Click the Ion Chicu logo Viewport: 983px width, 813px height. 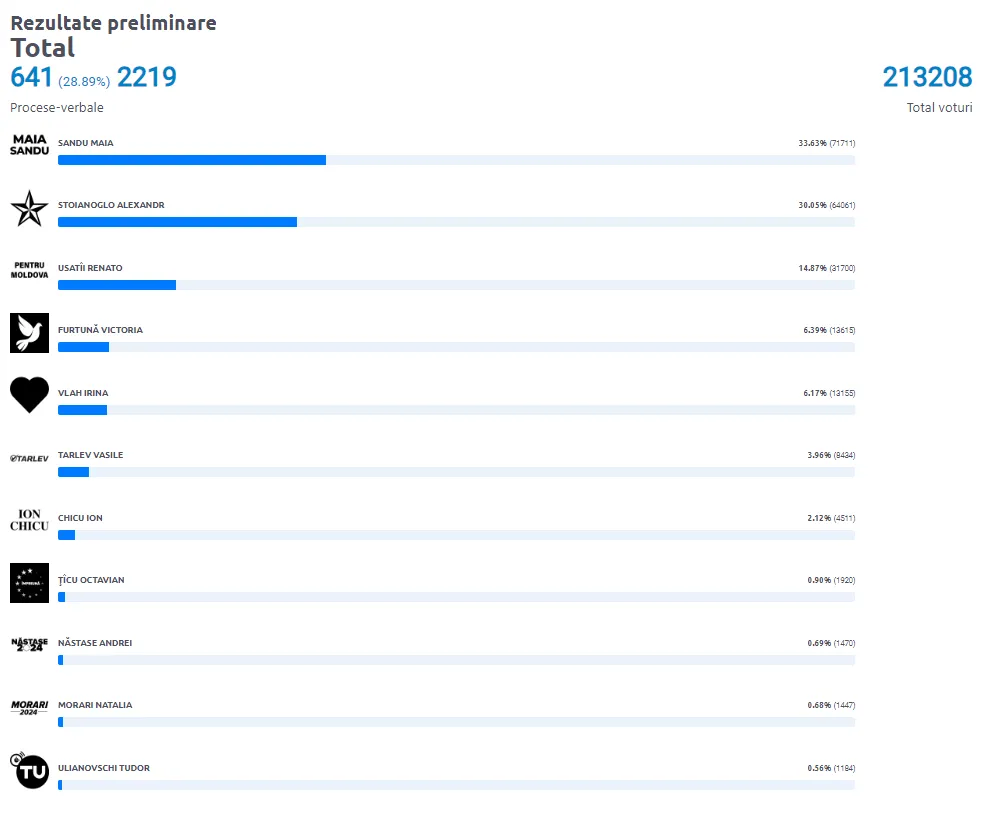click(x=29, y=520)
